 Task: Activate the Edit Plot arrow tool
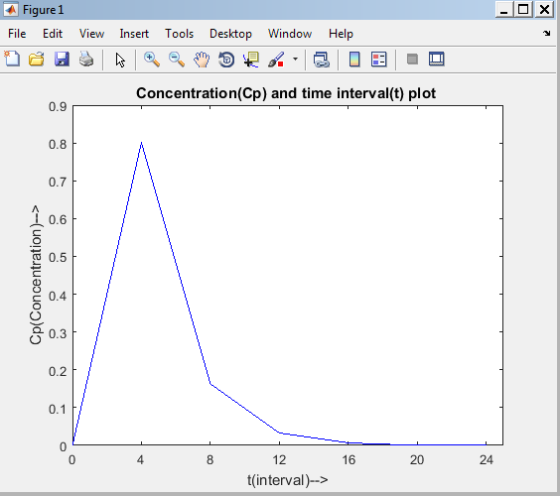tap(120, 60)
